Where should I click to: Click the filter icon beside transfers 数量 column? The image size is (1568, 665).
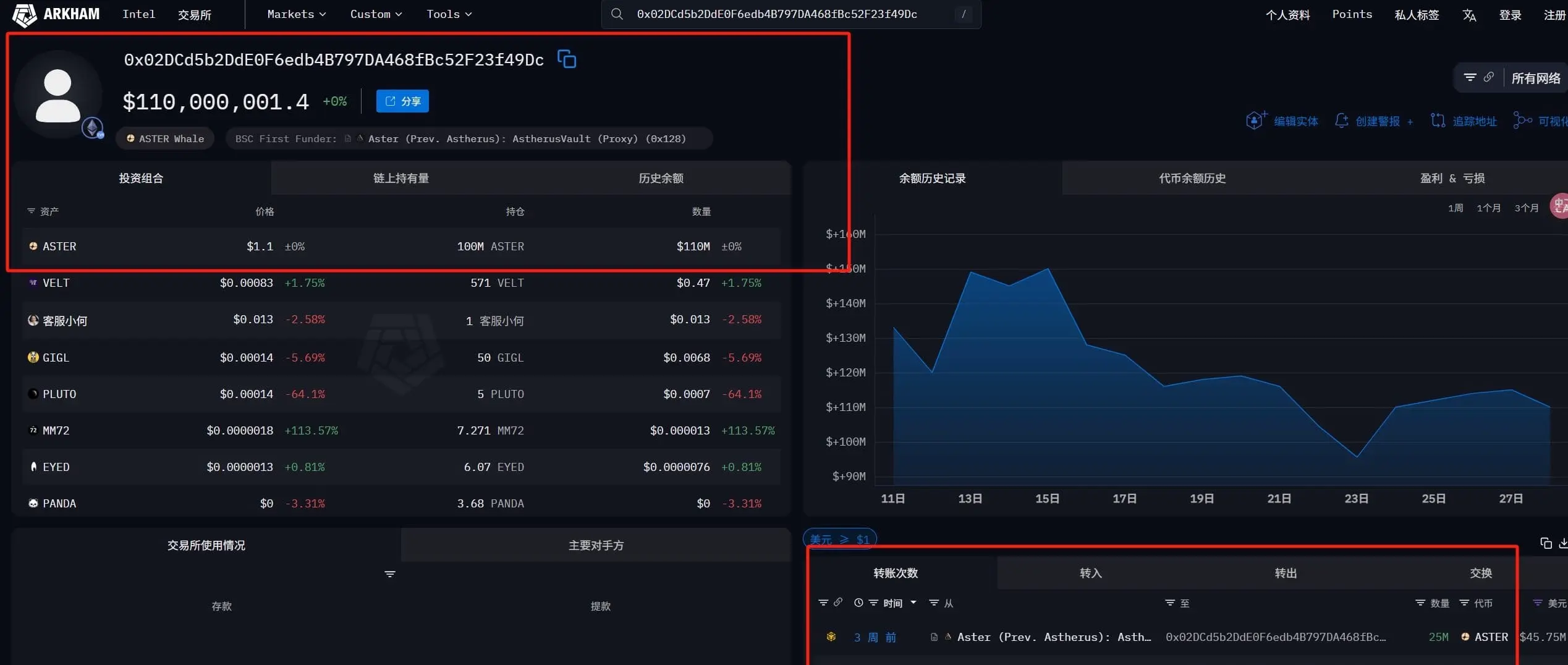tap(1420, 603)
